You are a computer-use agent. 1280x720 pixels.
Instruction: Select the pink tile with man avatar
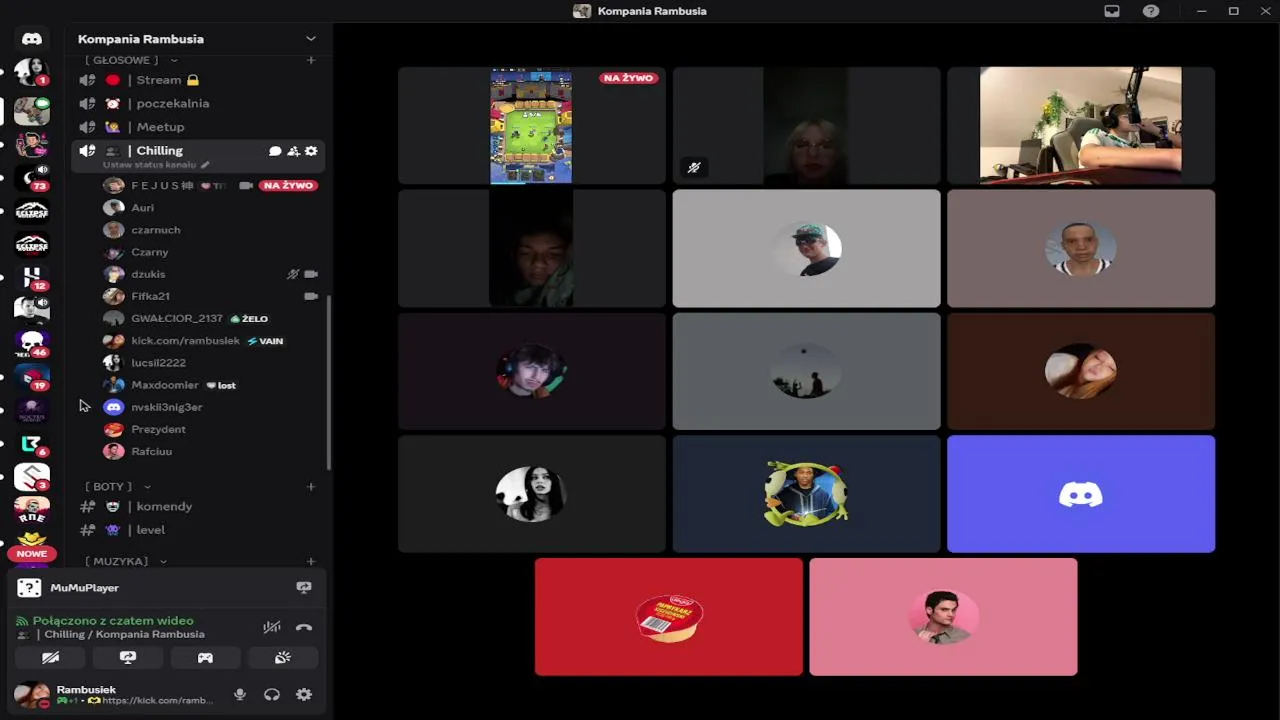[943, 617]
